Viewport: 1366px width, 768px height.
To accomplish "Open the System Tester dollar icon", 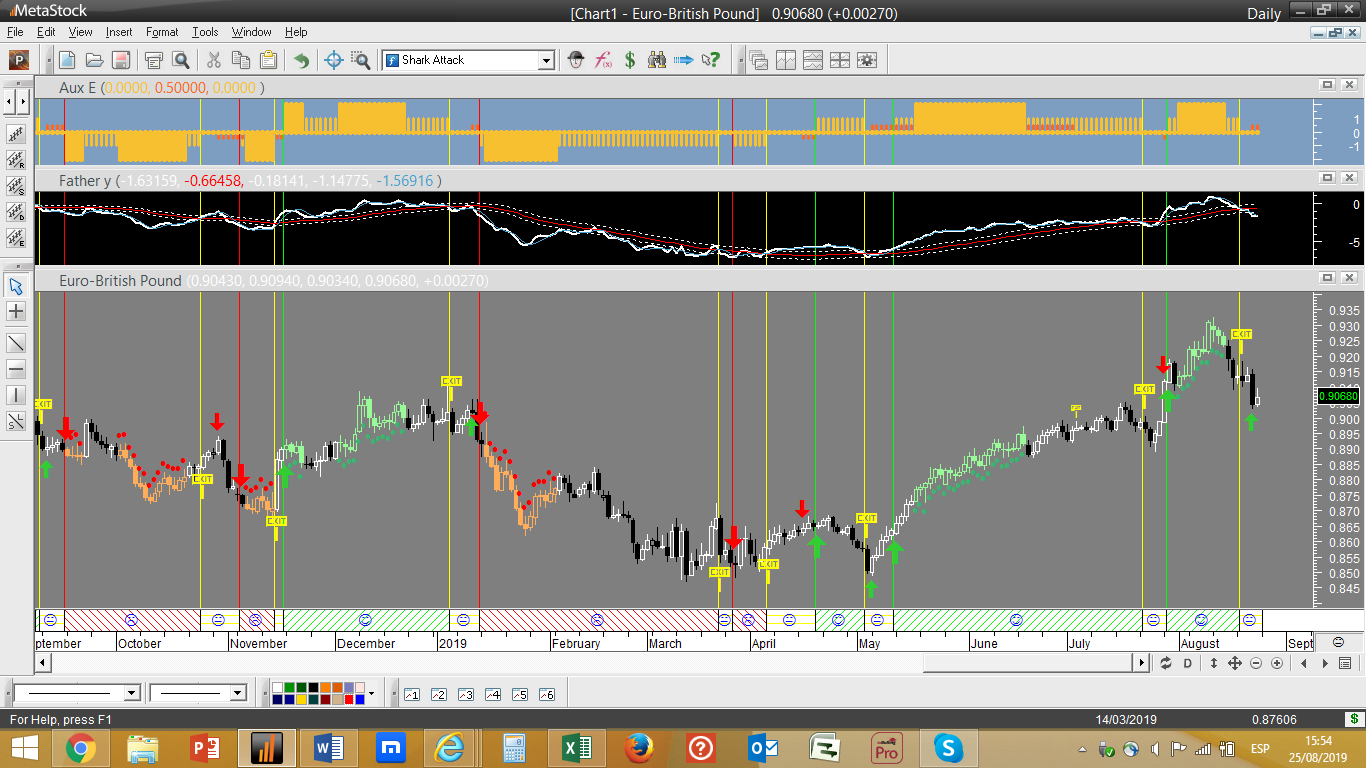I will 630,60.
